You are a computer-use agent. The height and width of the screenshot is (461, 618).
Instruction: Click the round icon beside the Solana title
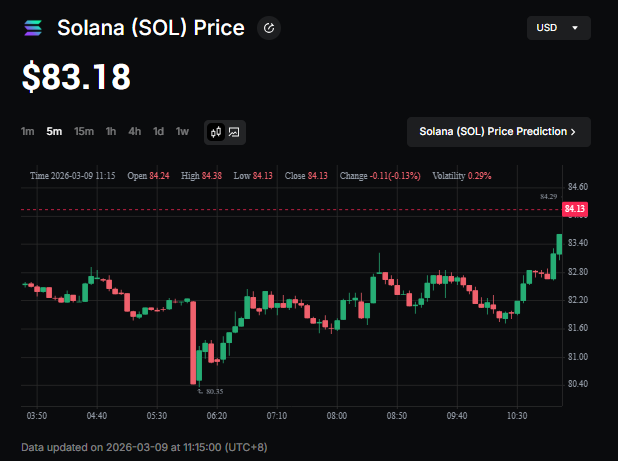(268, 28)
